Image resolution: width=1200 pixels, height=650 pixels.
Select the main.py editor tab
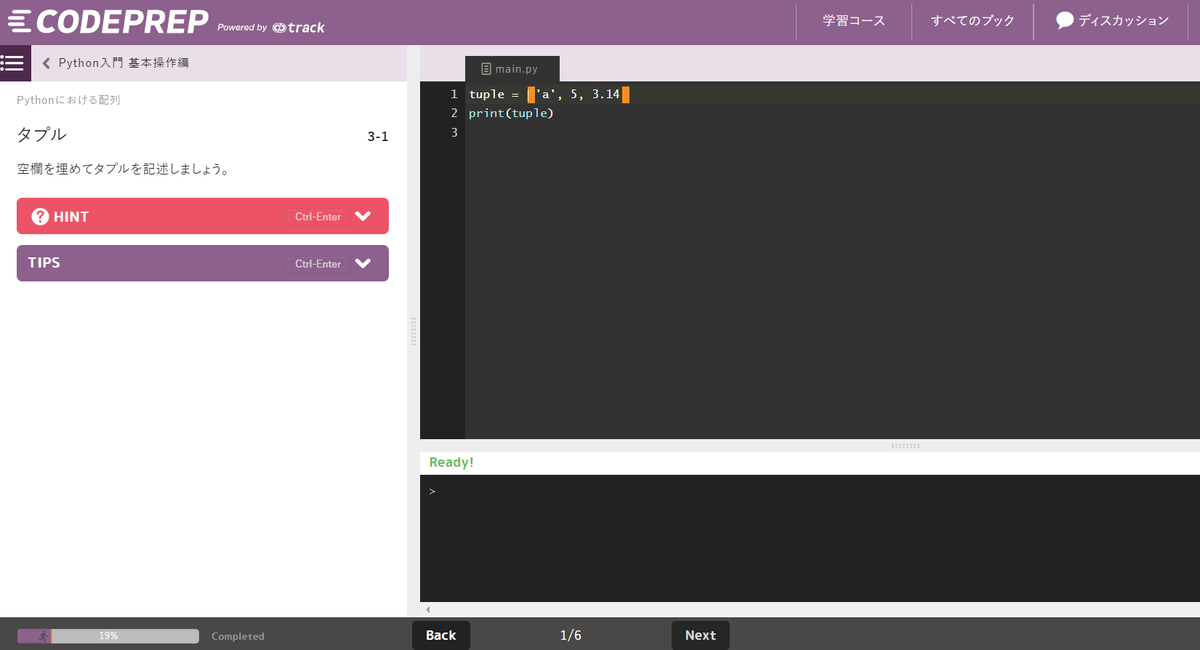point(512,68)
